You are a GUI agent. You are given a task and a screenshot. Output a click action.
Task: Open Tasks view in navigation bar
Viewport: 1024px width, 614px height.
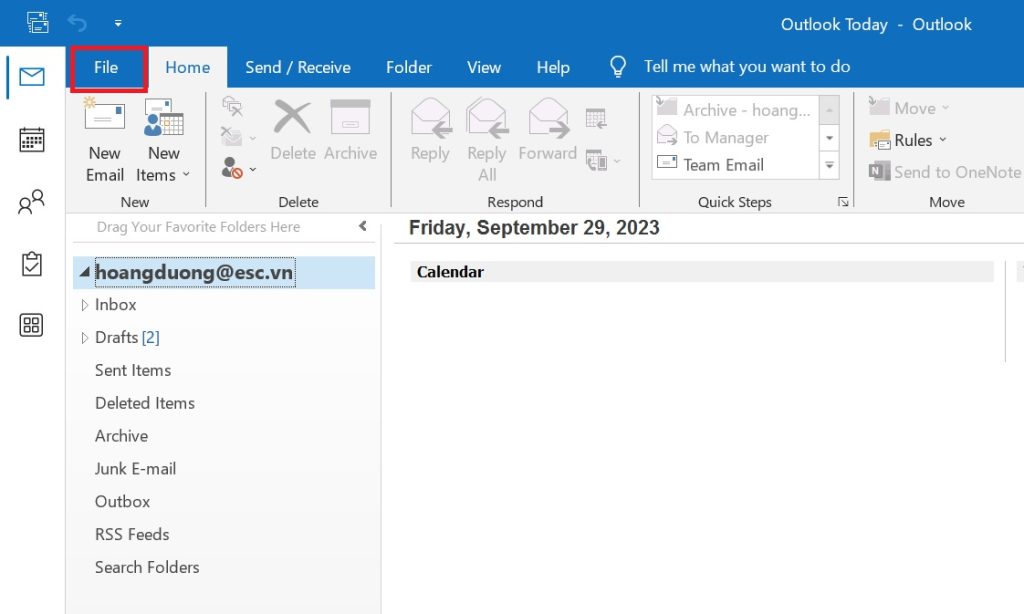tap(31, 264)
